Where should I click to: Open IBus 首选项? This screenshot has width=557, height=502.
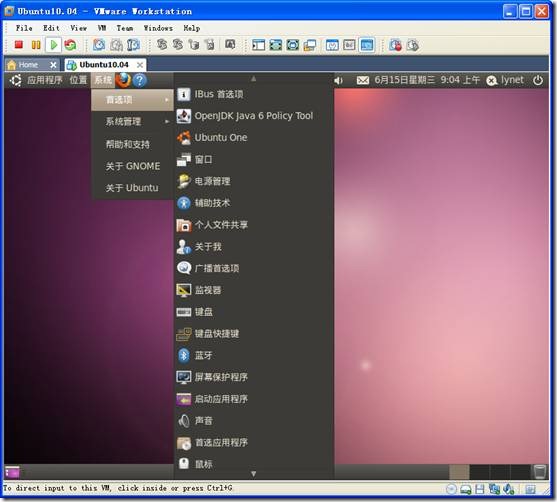(254, 94)
